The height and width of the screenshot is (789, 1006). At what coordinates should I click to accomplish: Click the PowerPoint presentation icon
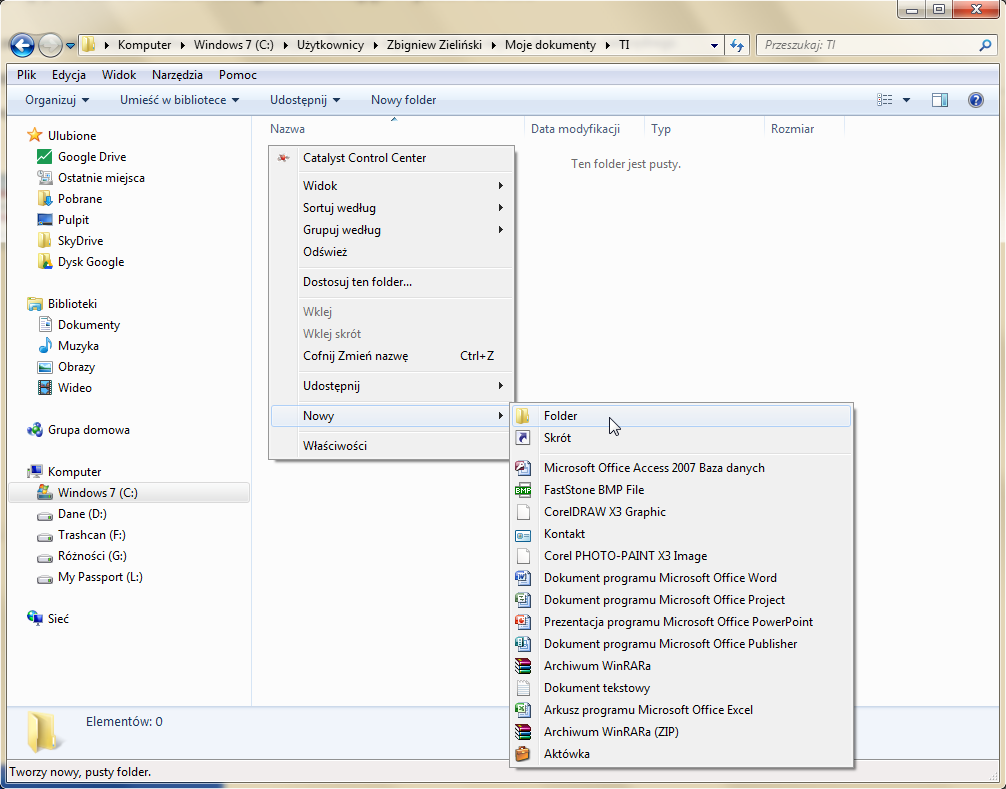click(523, 622)
